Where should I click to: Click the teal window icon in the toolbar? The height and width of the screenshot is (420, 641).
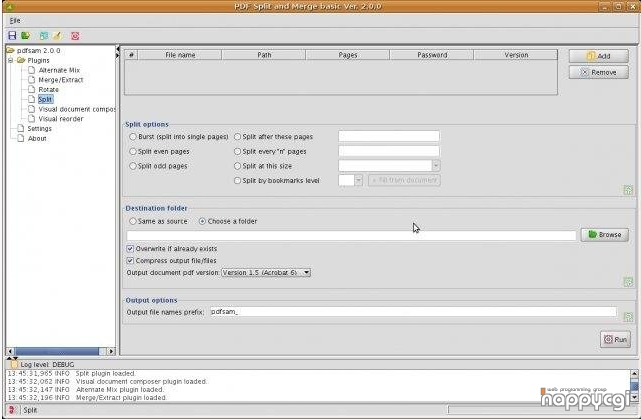(x=44, y=36)
